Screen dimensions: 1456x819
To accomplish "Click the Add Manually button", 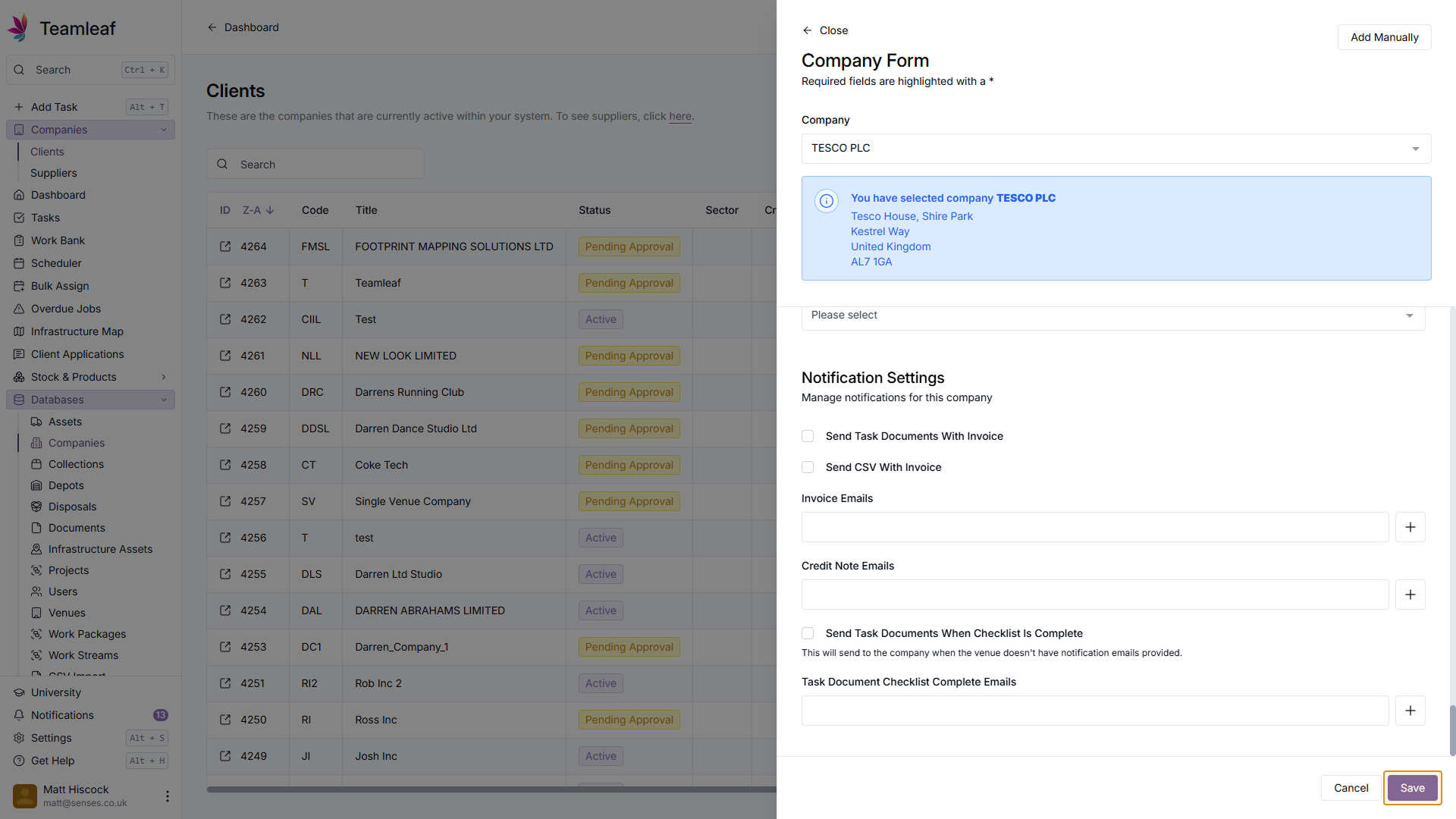I will (1383, 37).
